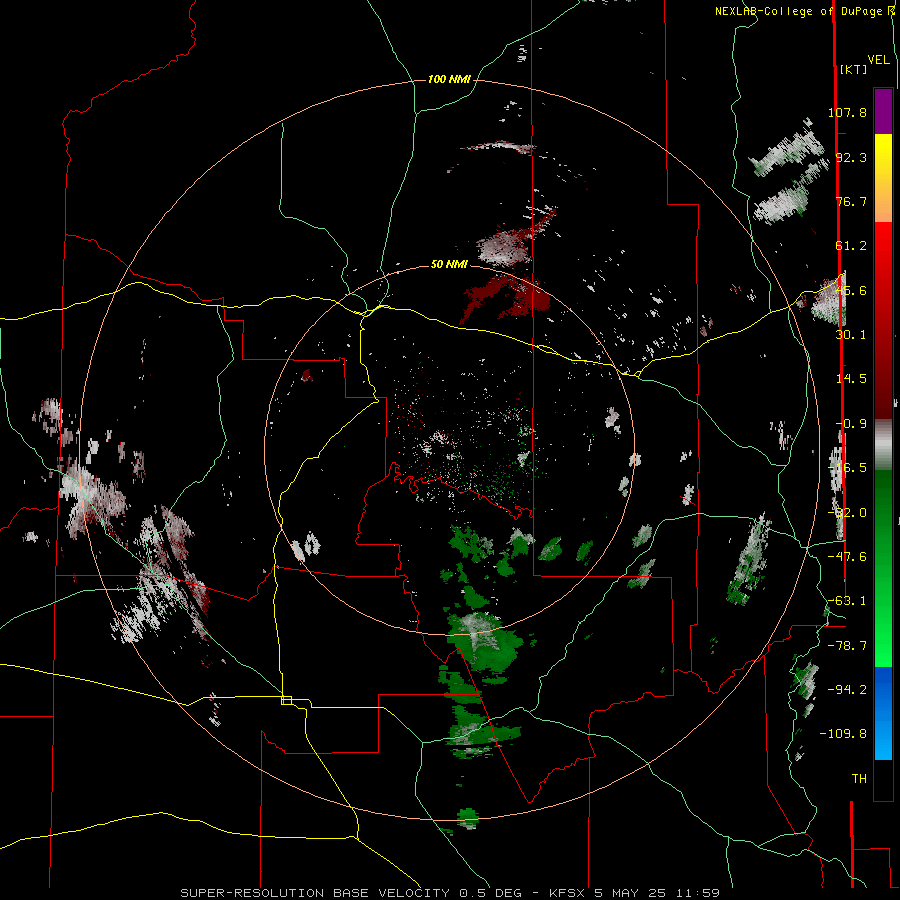This screenshot has width=900, height=900.
Task: Click the 107.8 legend value
Action: [x=847, y=112]
